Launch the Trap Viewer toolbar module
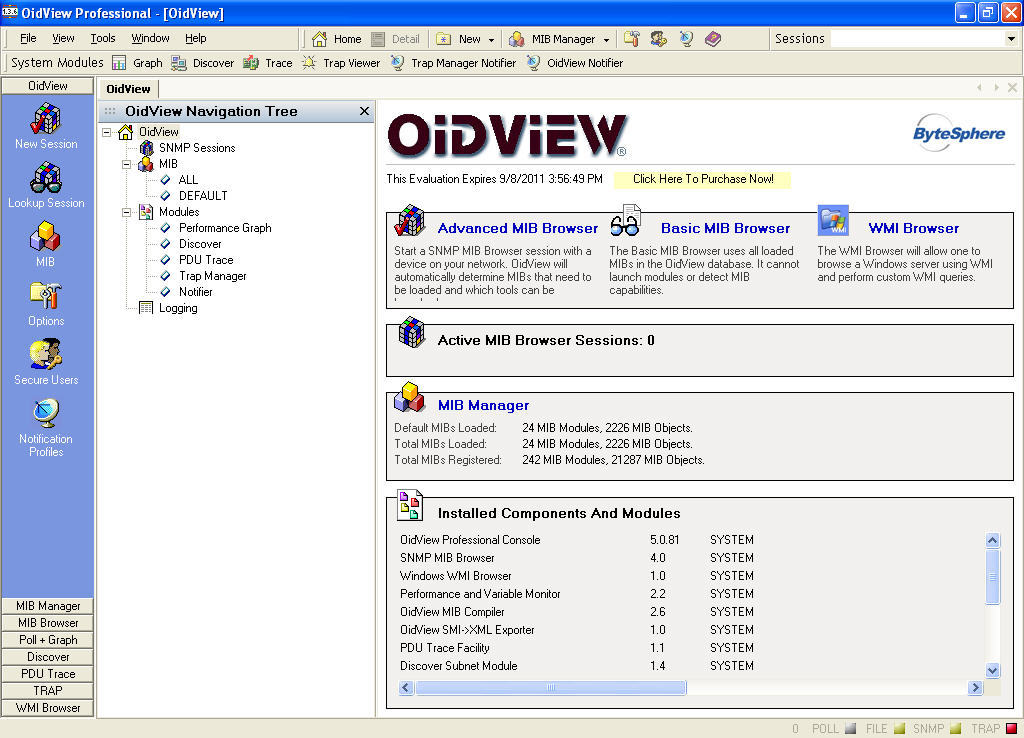 pyautogui.click(x=341, y=63)
